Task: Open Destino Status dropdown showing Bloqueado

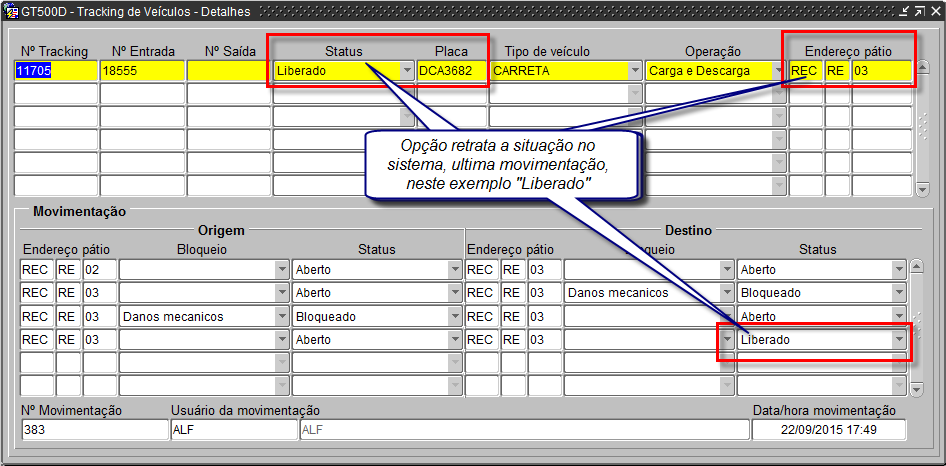Action: [900, 293]
